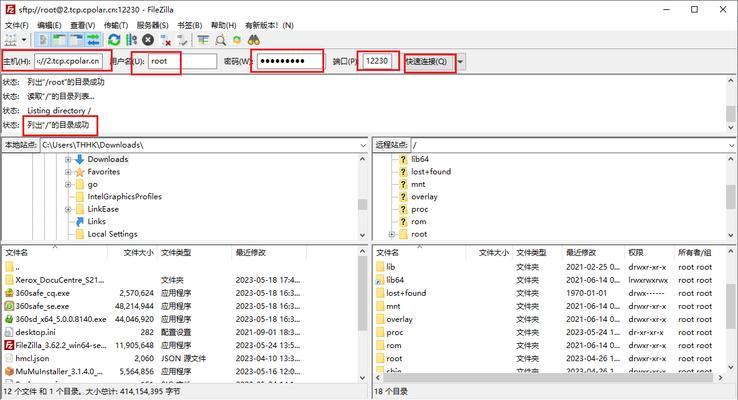Click the 密码 password field
This screenshot has width=738, height=400.
(x=290, y=61)
